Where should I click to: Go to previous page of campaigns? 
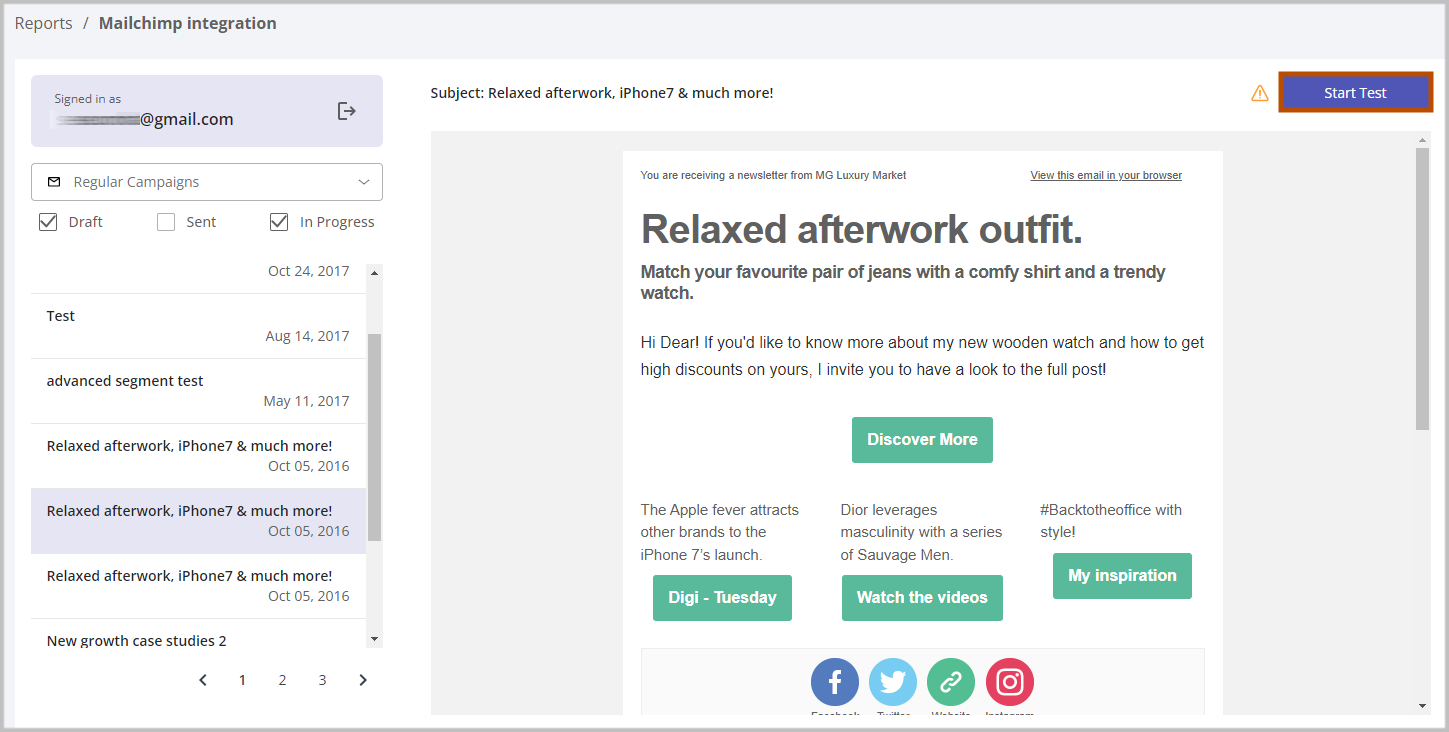click(203, 680)
